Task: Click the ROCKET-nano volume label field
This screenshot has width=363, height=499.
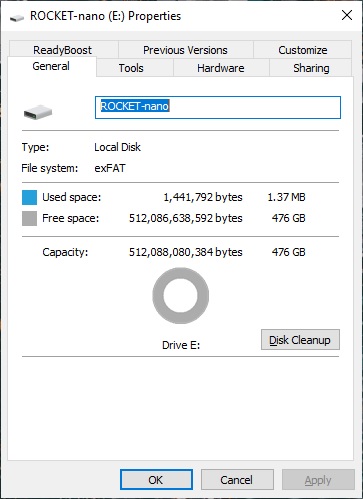Action: [218, 107]
